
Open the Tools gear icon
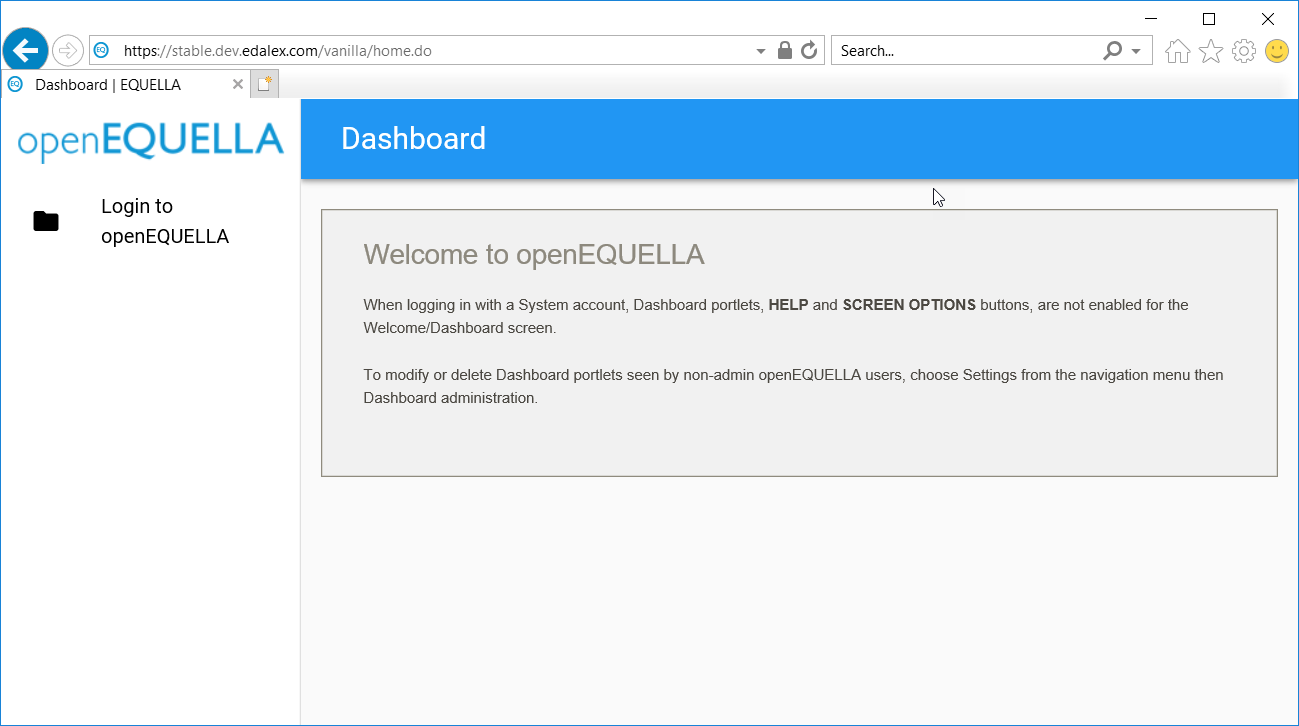(x=1243, y=50)
